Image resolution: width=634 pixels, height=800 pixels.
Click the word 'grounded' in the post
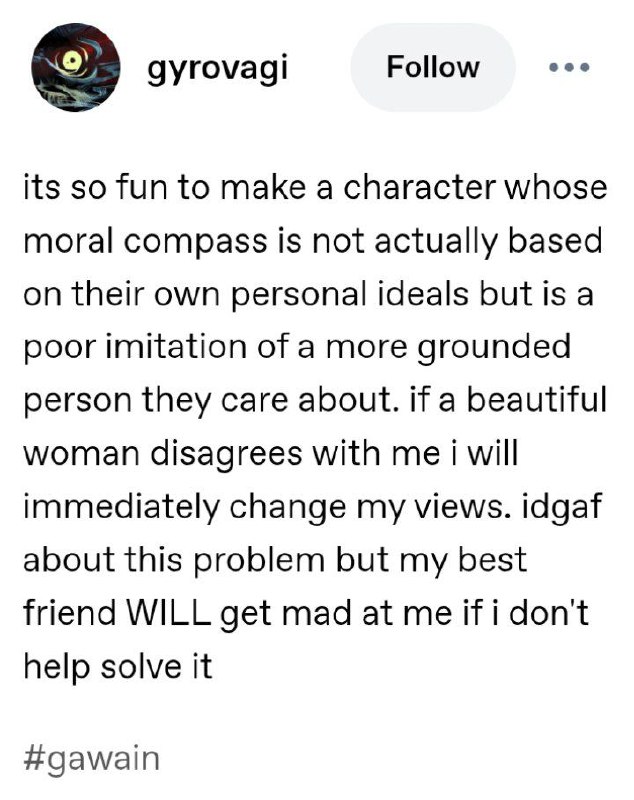point(494,348)
